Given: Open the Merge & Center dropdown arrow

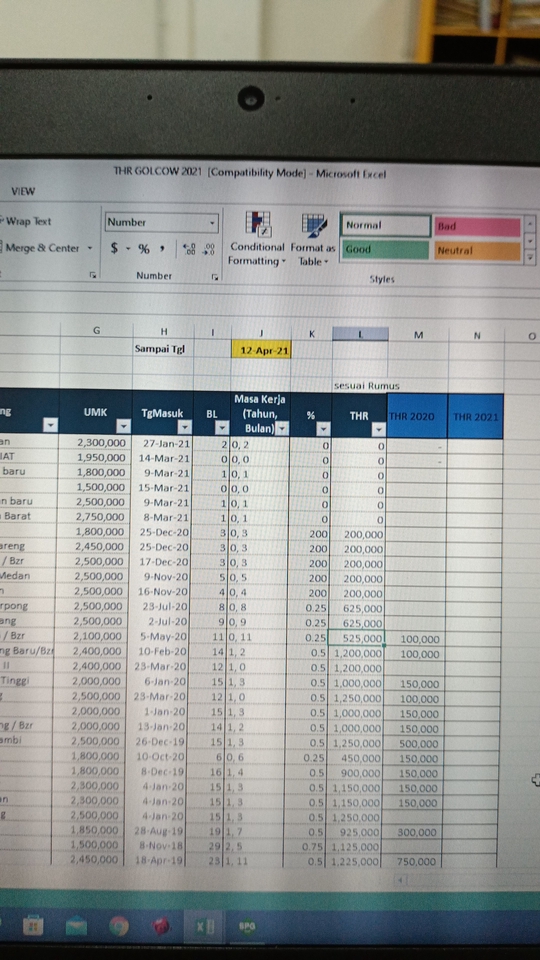Looking at the screenshot, I should 90,248.
